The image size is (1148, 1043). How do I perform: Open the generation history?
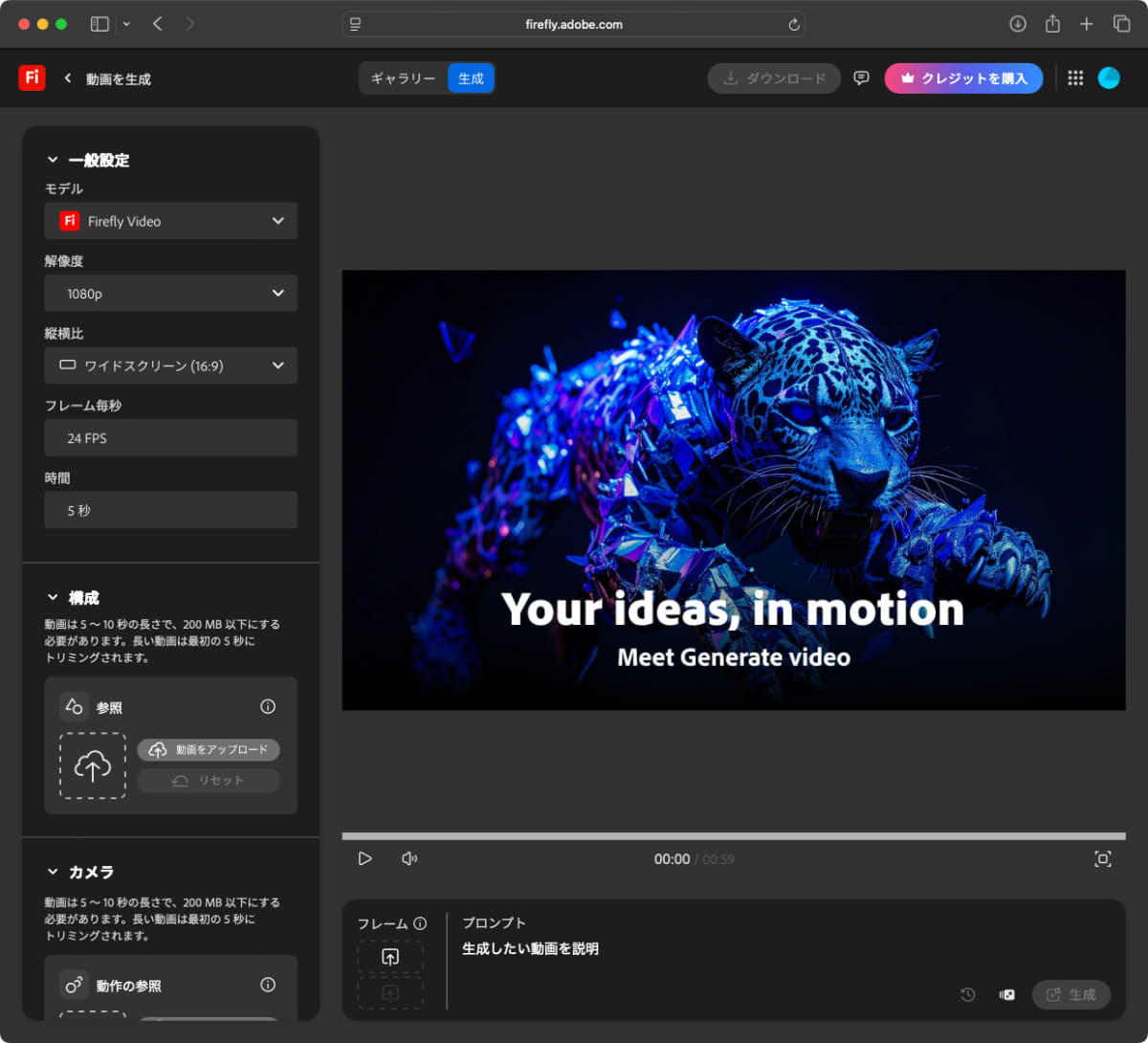pyautogui.click(x=967, y=994)
